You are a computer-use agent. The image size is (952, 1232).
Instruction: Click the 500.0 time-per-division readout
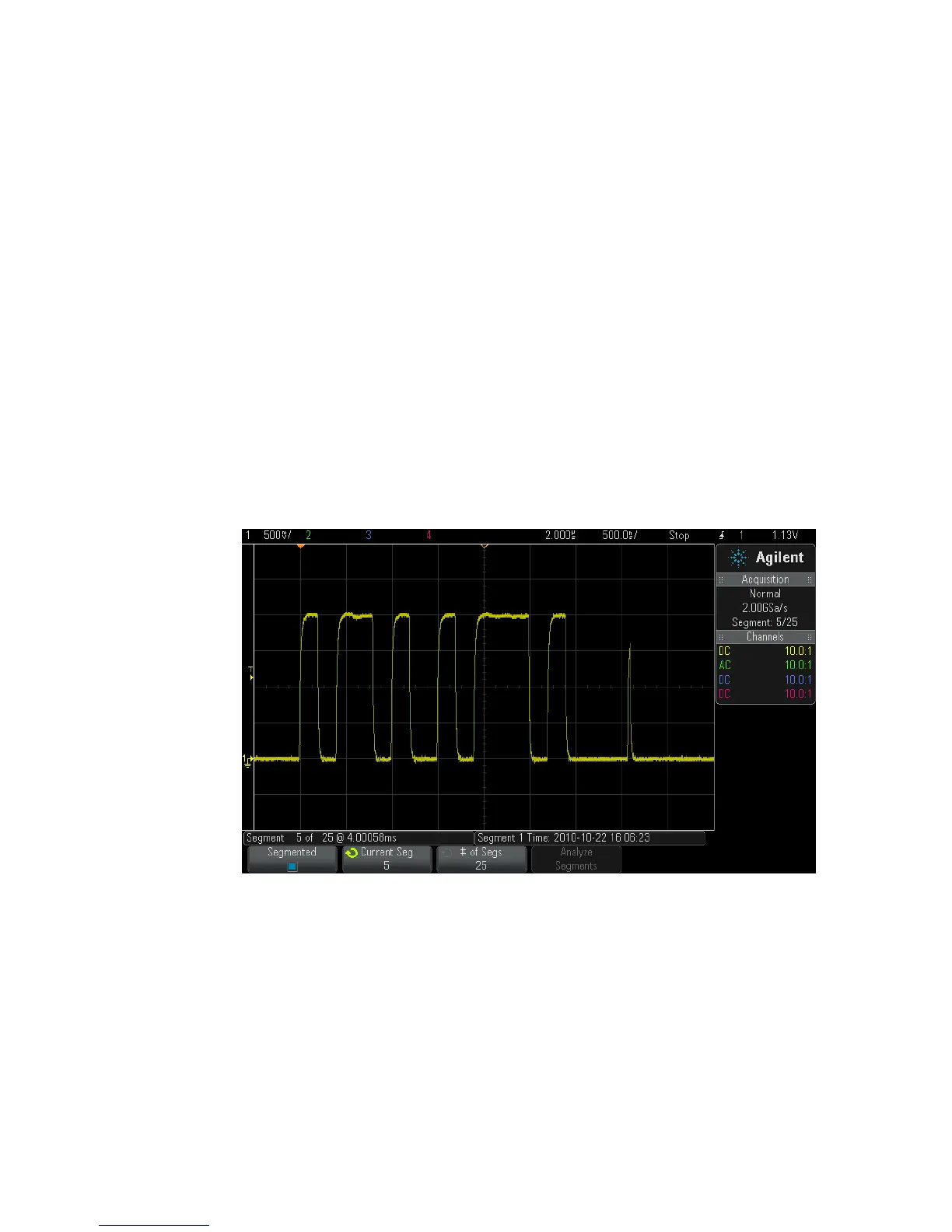[x=619, y=535]
